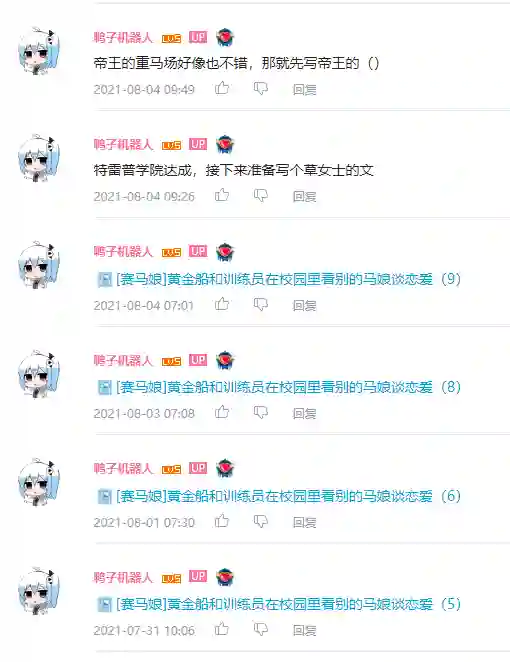The width and height of the screenshot is (510, 662).
Task: Like the comment posted 2021-08-04 09:26
Action: click(x=222, y=195)
